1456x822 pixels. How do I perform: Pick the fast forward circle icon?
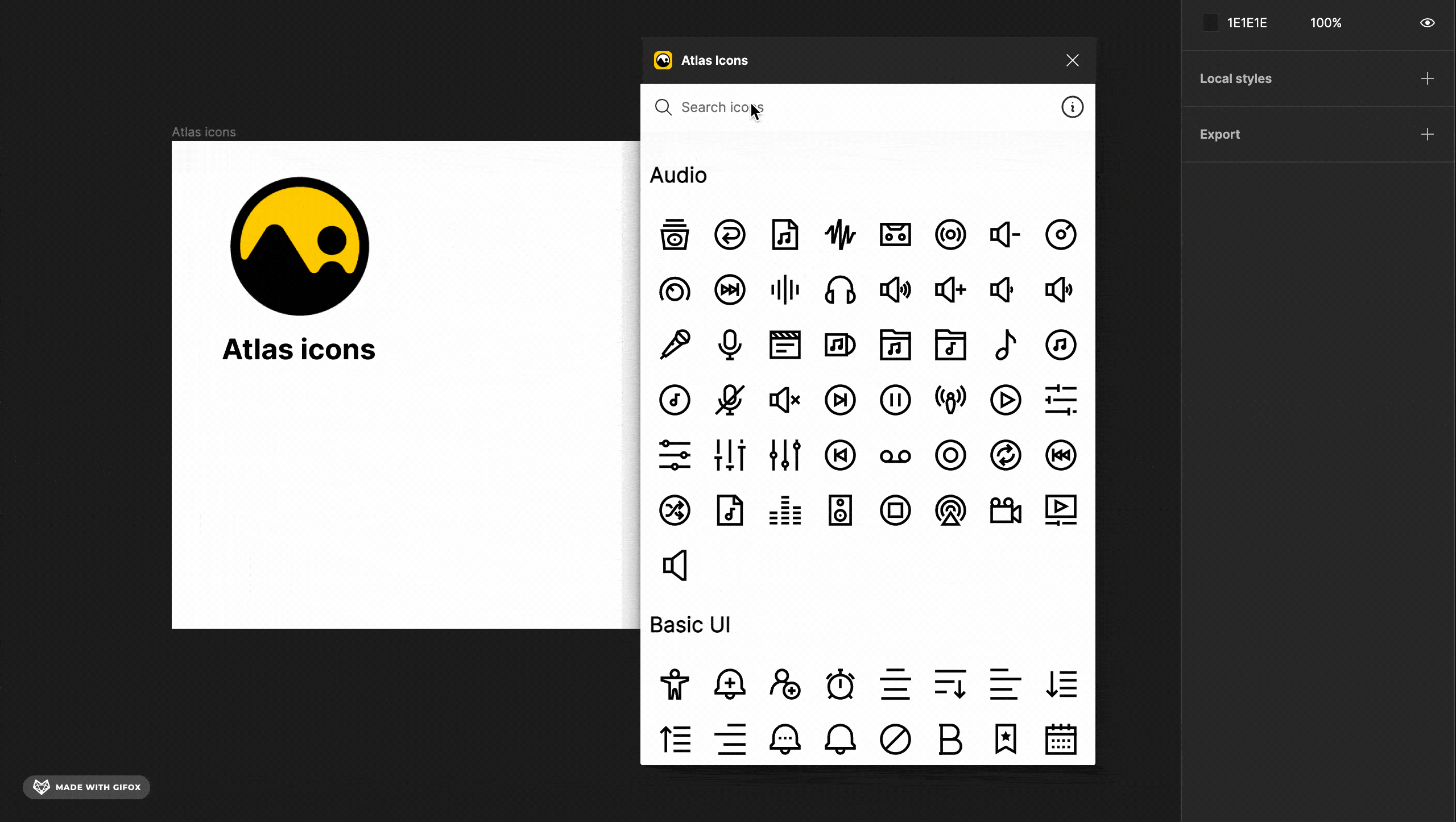coord(730,290)
